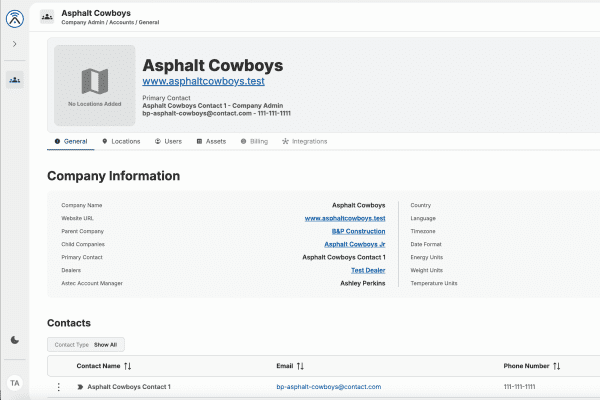Click the Timezone field label

[423, 231]
